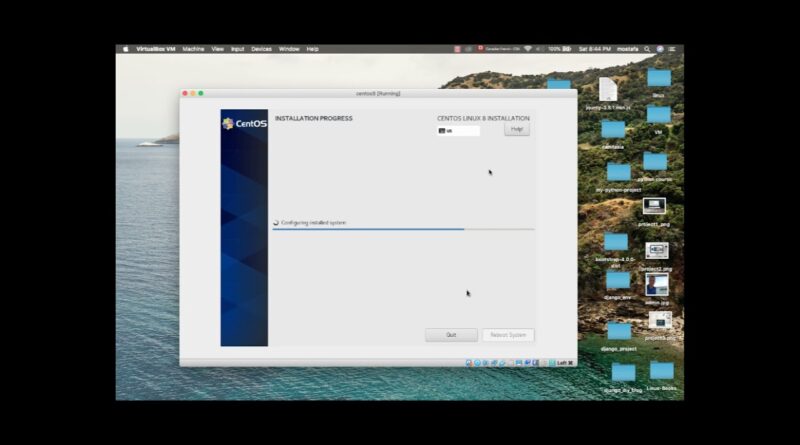This screenshot has width=800, height=445.
Task: Open the Apple menu
Action: click(x=126, y=49)
